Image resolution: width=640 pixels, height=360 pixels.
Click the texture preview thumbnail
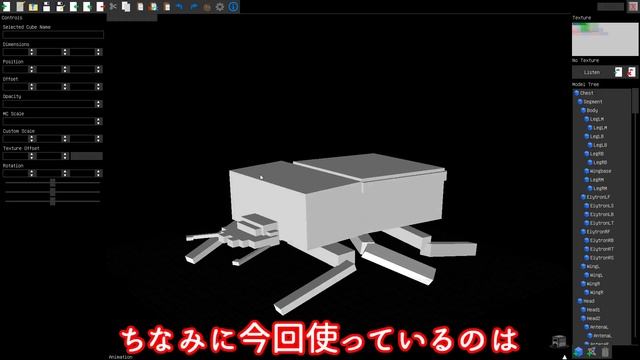point(604,39)
